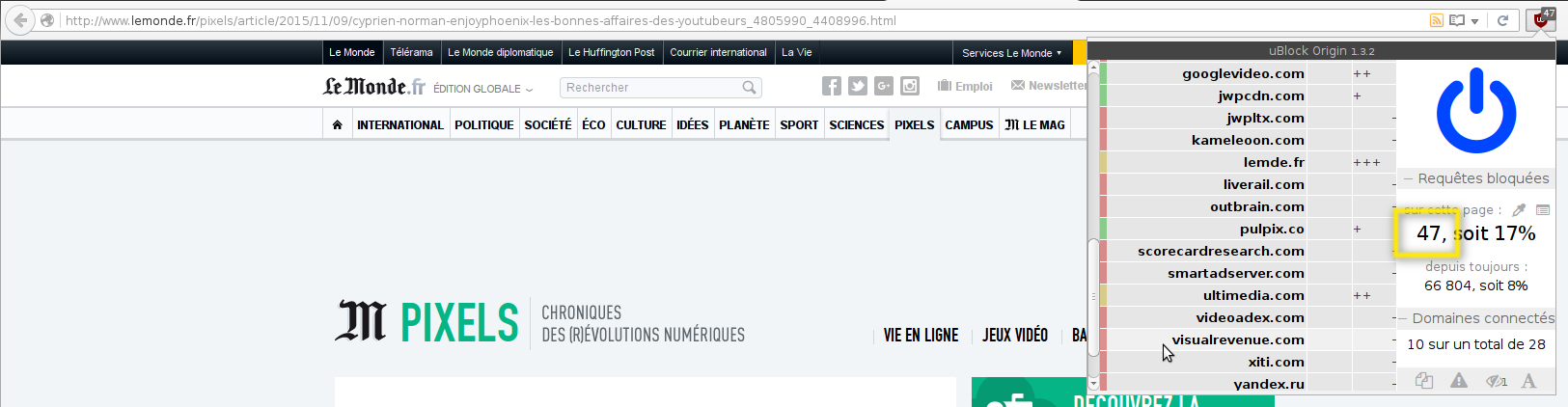Viewport: 1568px width, 407px height.
Task: Click the smartadserver.com domain row
Action: tap(1248, 273)
